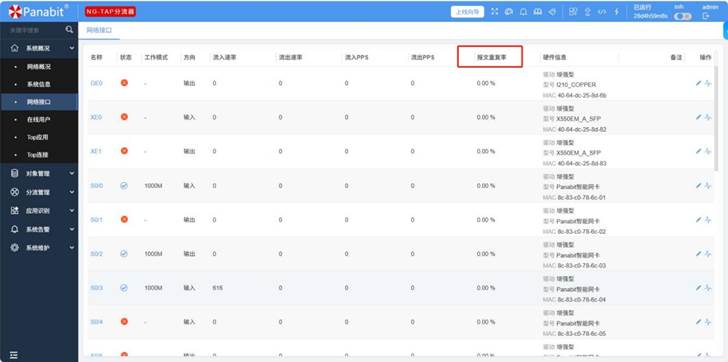Select the 网络接口 page tab
This screenshot has height=362, width=728.
click(x=99, y=30)
